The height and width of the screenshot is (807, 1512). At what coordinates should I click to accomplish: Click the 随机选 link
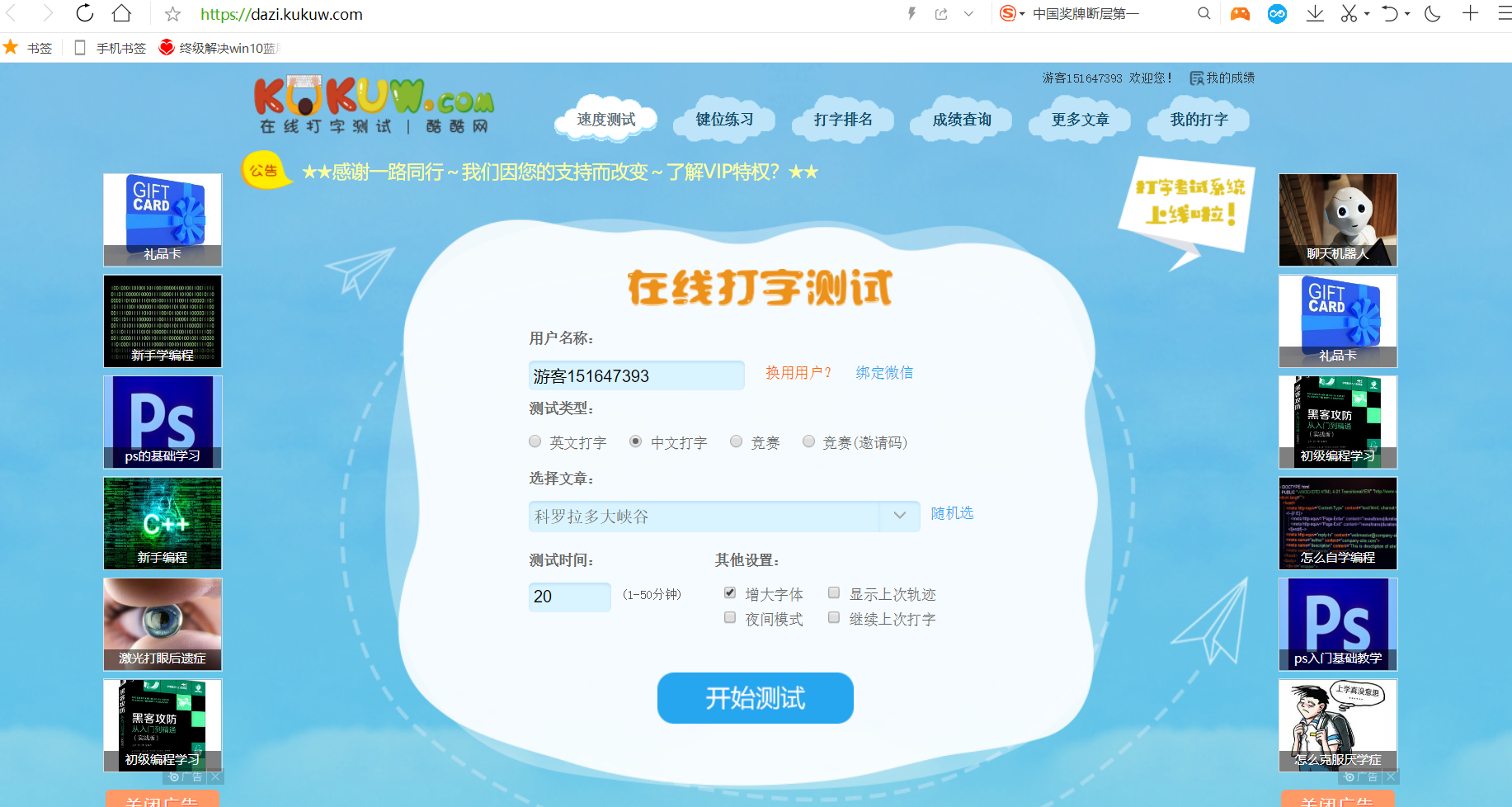coord(953,512)
